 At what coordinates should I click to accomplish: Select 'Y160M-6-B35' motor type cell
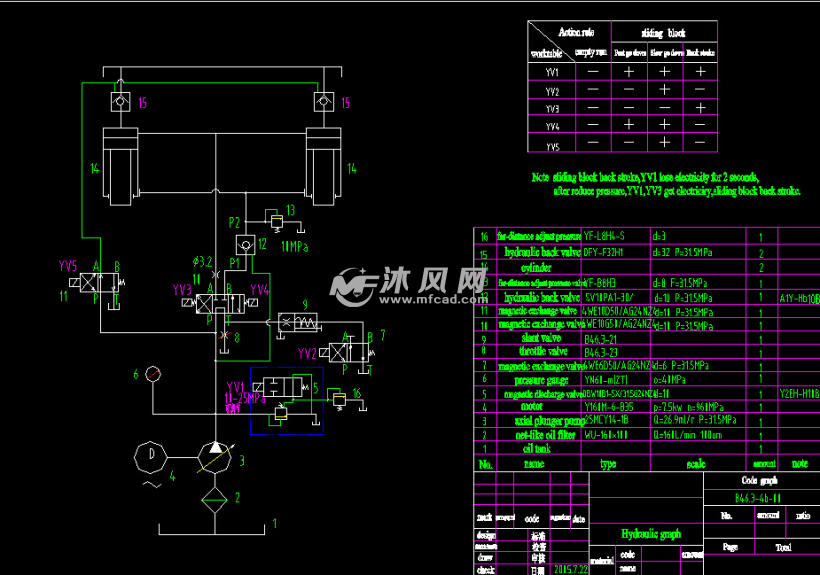point(609,407)
